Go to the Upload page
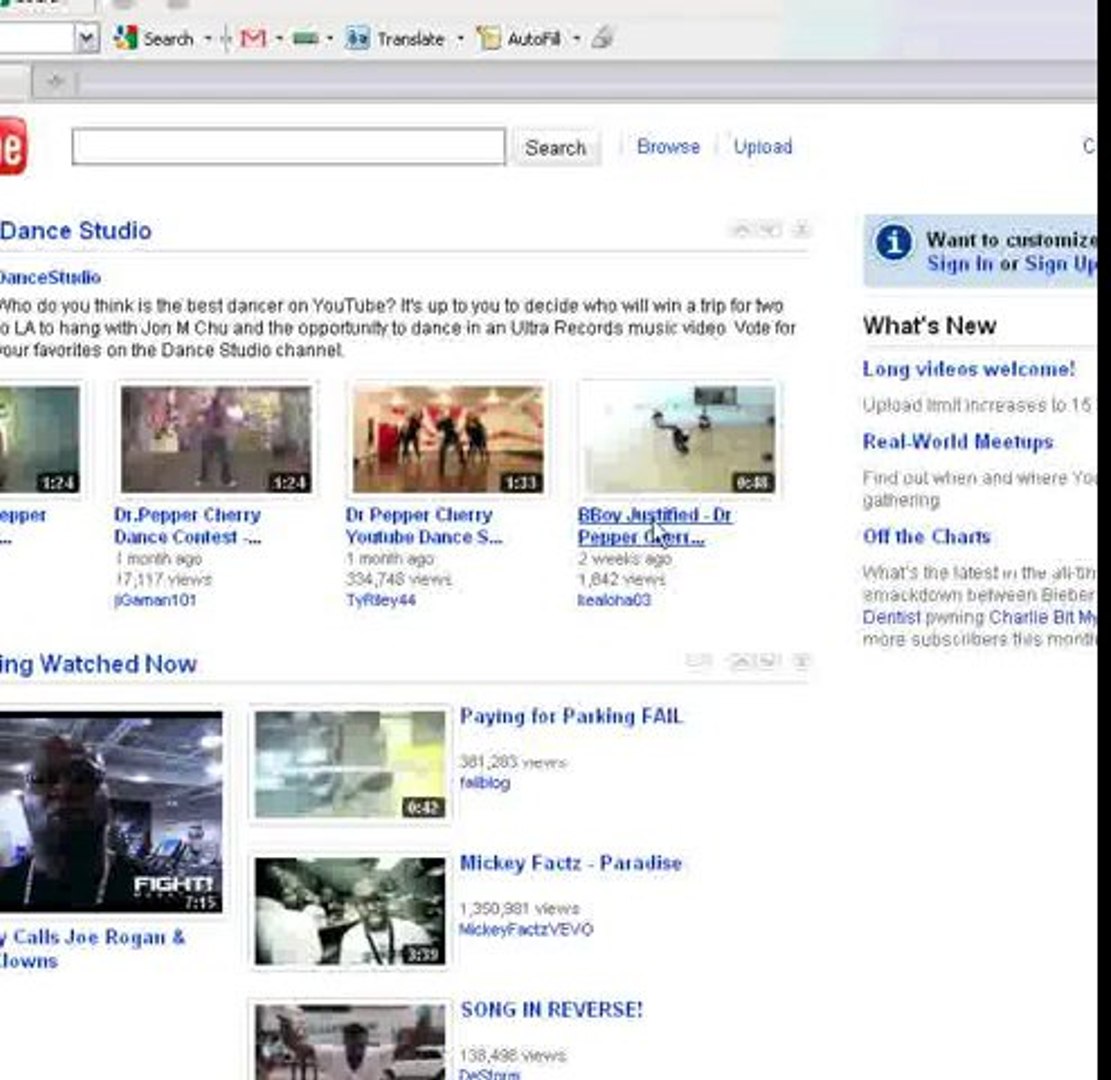The height and width of the screenshot is (1080, 1111). click(x=762, y=147)
